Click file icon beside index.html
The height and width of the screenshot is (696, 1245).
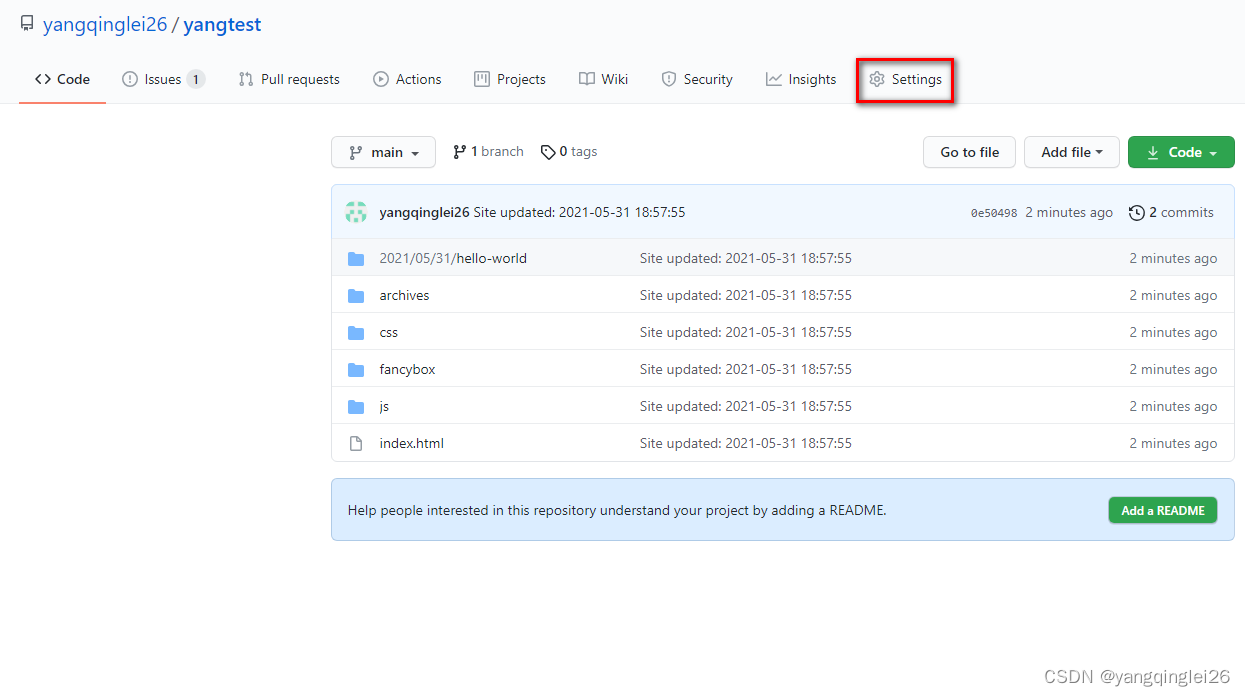tap(356, 443)
